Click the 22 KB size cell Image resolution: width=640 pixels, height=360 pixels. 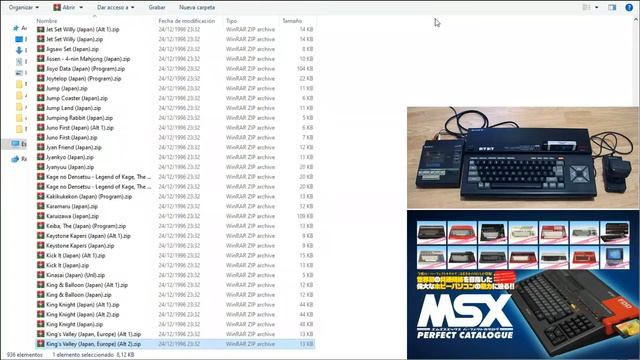point(306,78)
